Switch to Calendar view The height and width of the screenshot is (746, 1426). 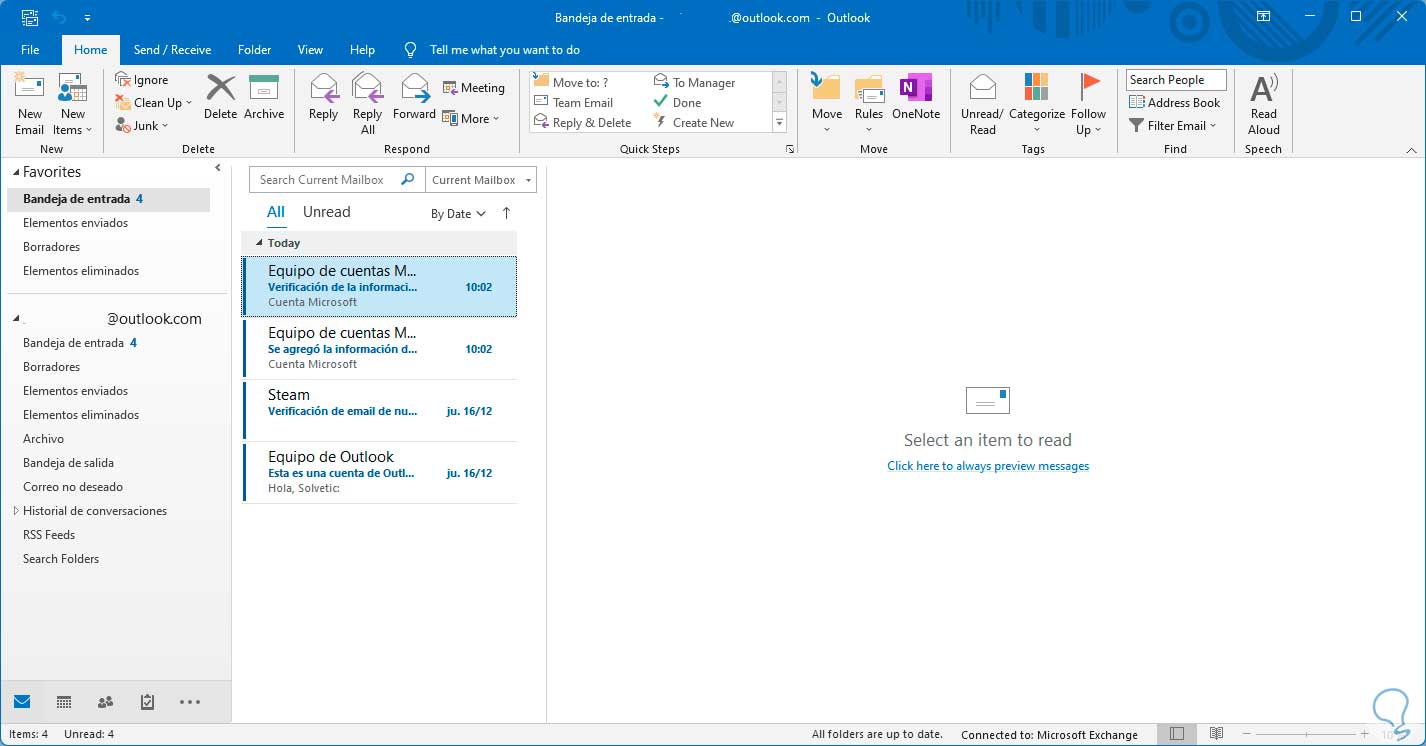tap(64, 702)
